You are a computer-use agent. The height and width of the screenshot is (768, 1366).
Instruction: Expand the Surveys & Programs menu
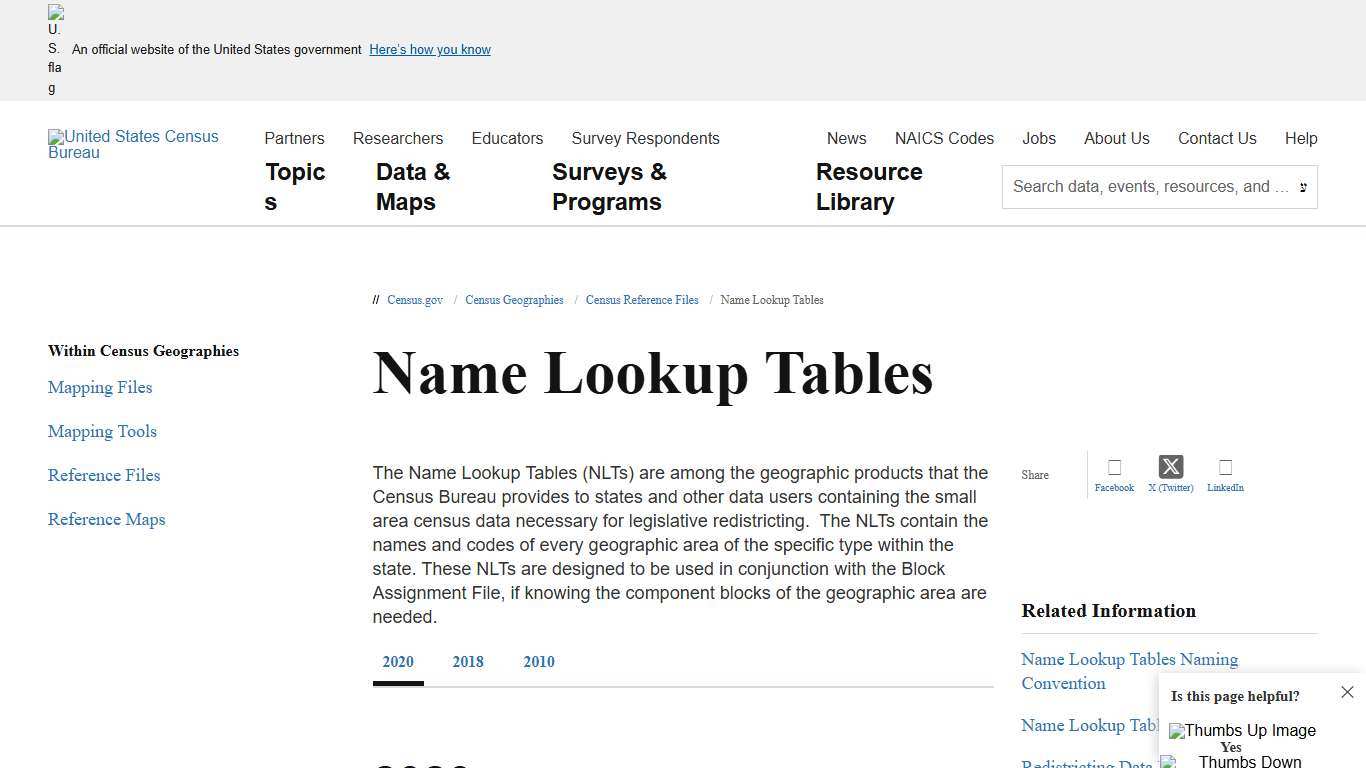tap(609, 187)
